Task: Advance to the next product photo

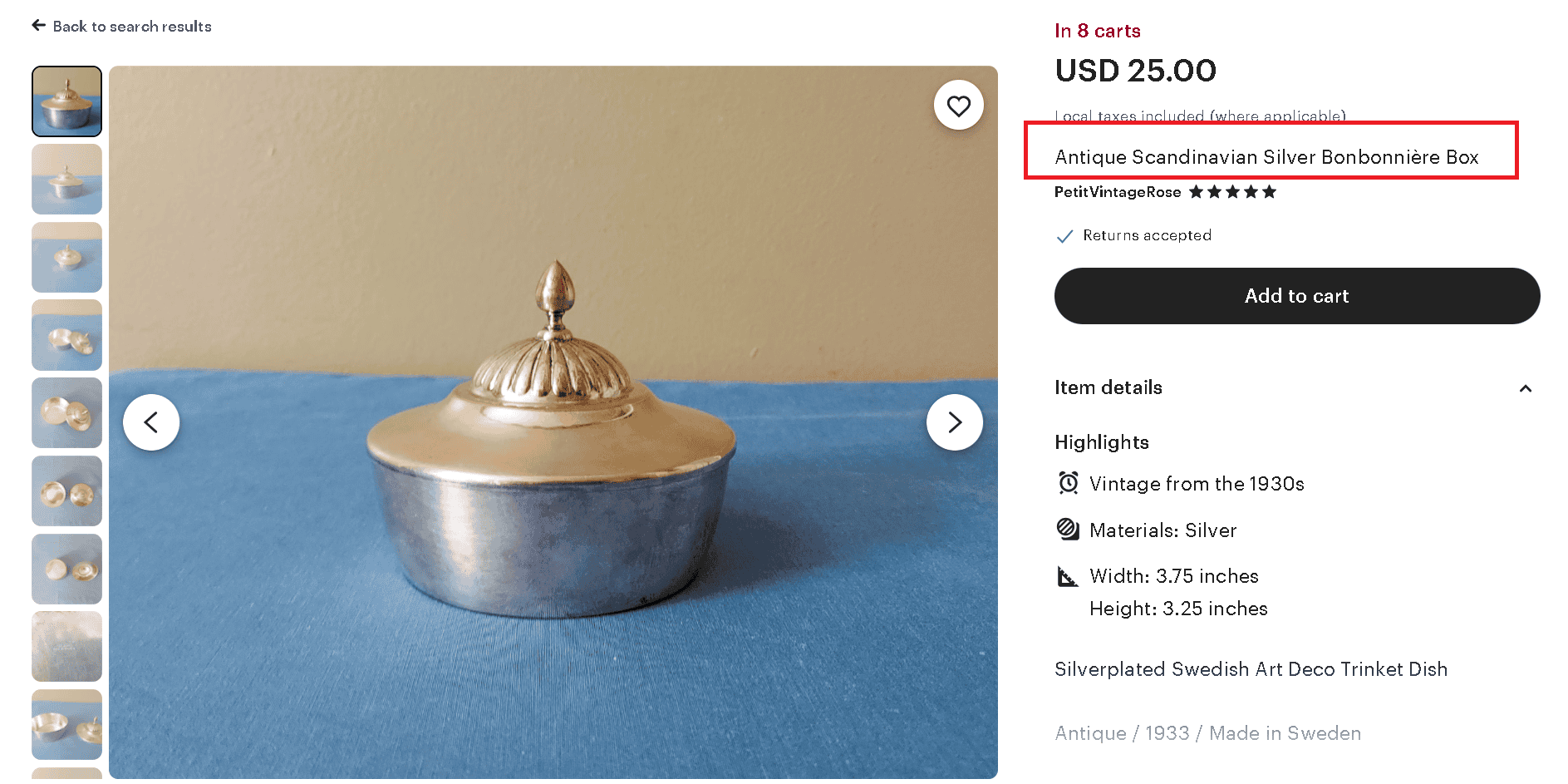Action: click(x=954, y=422)
